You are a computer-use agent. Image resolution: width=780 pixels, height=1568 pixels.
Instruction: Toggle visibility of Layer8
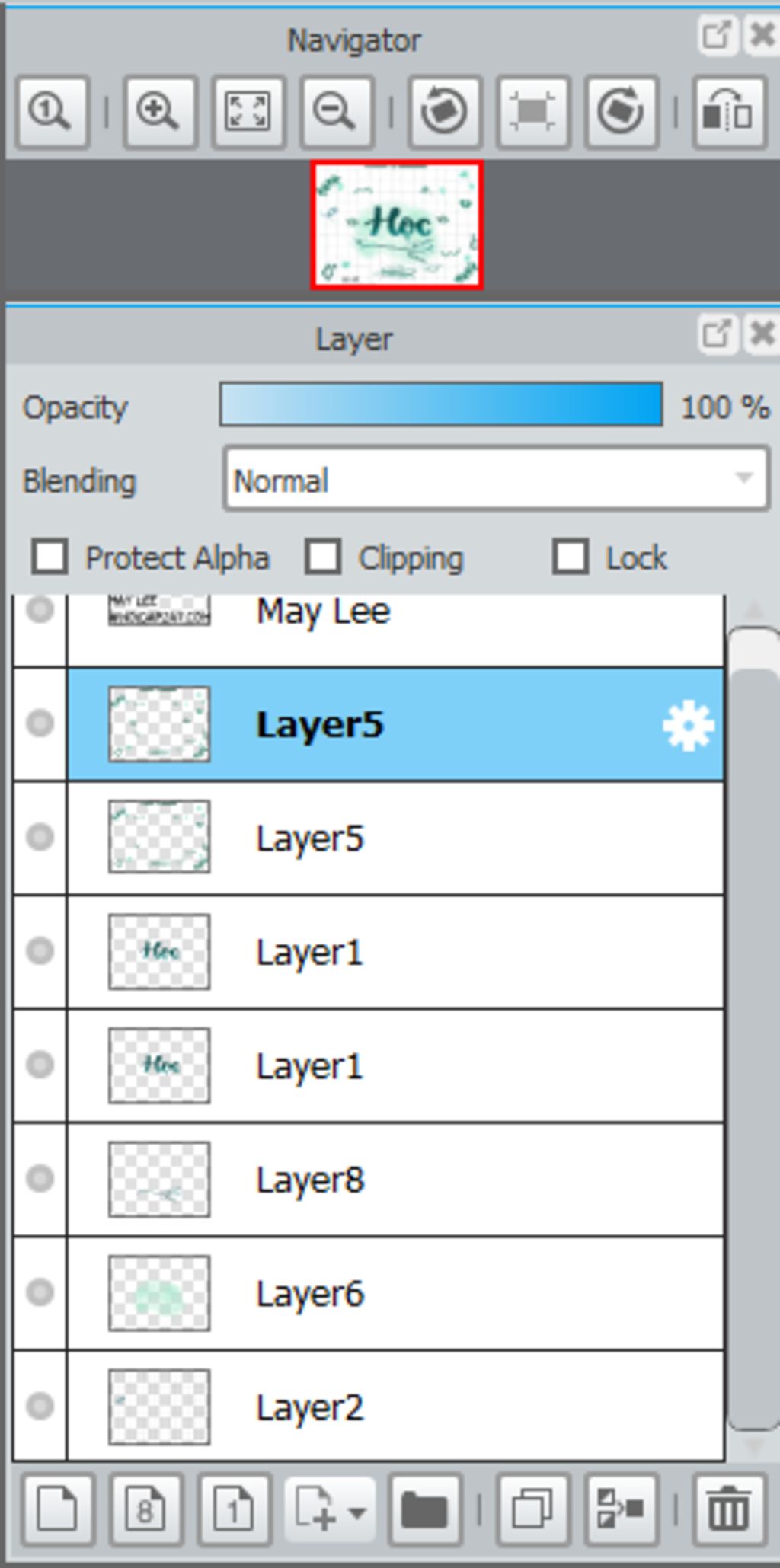click(40, 1179)
